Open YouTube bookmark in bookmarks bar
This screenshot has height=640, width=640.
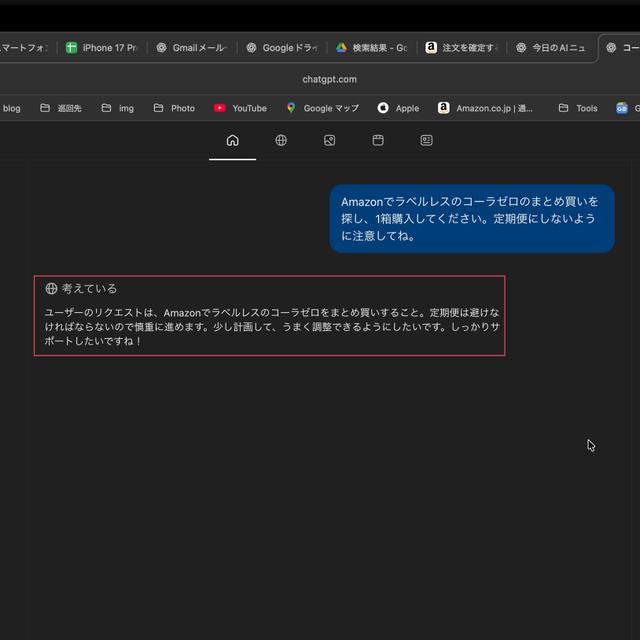pos(240,108)
